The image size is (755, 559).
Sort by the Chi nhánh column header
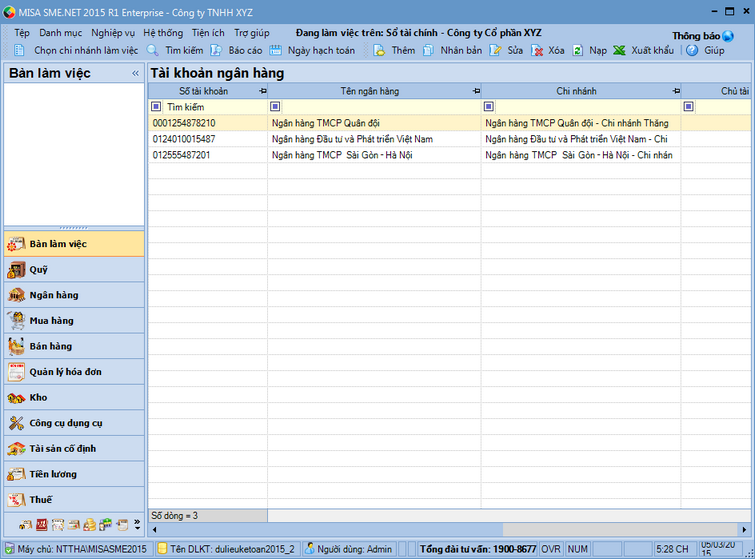pos(576,91)
